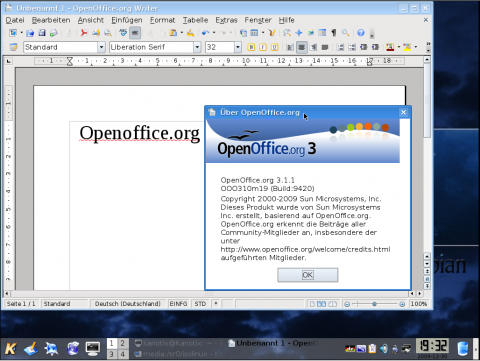Click the Save document icon
The image size is (480, 361).
tap(42, 33)
